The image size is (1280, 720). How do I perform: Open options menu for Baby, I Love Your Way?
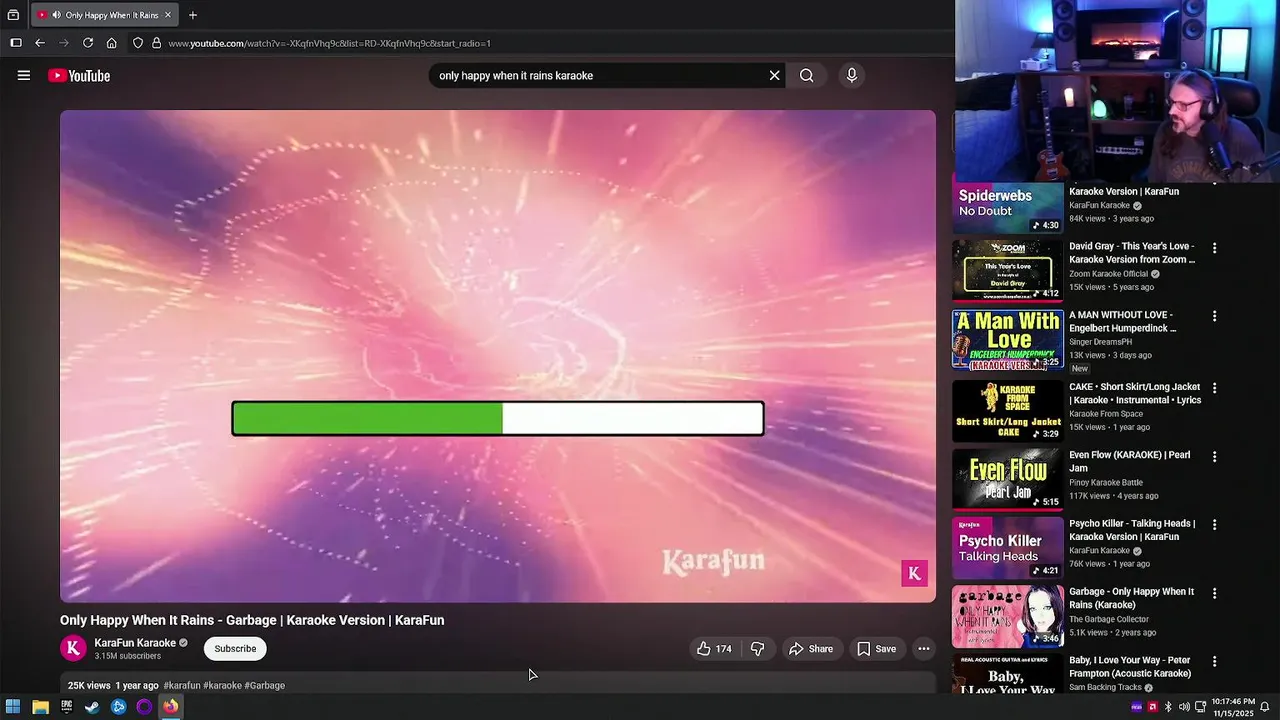tap(1215, 661)
